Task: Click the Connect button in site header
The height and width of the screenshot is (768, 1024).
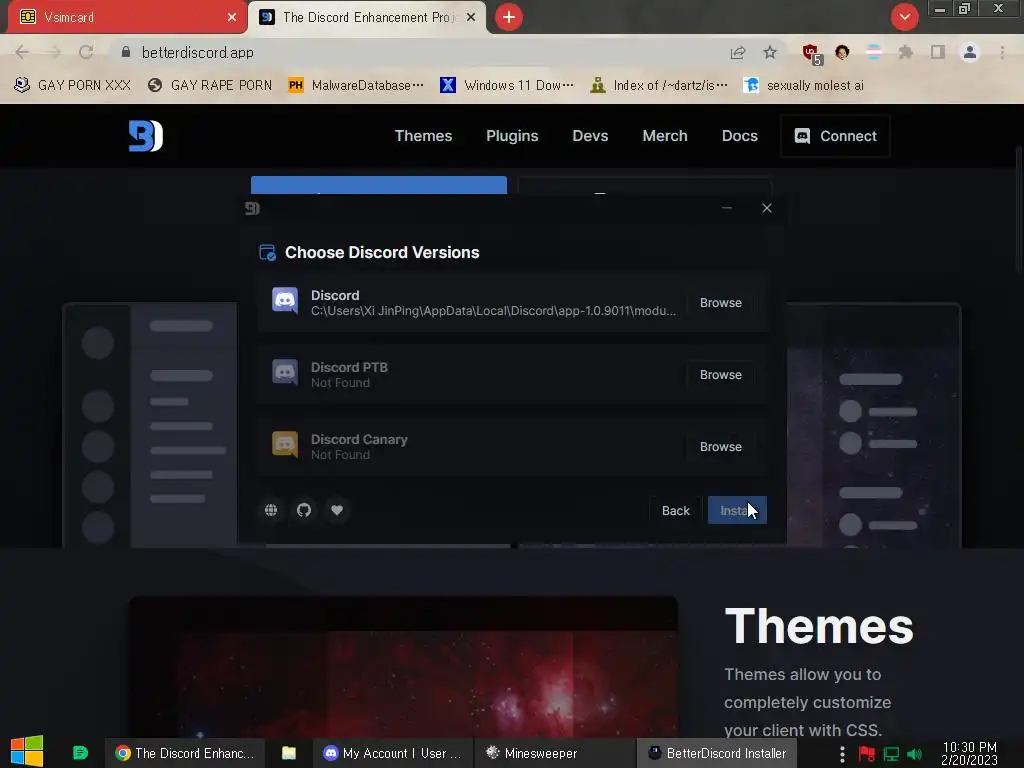Action: tap(835, 136)
